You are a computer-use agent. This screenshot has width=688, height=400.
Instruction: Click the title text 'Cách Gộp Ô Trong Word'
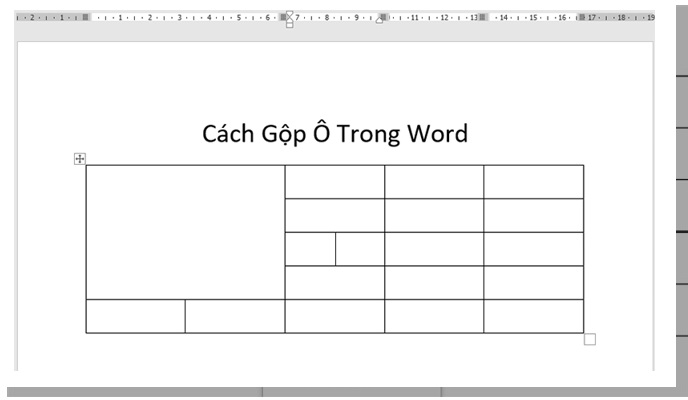(x=335, y=134)
